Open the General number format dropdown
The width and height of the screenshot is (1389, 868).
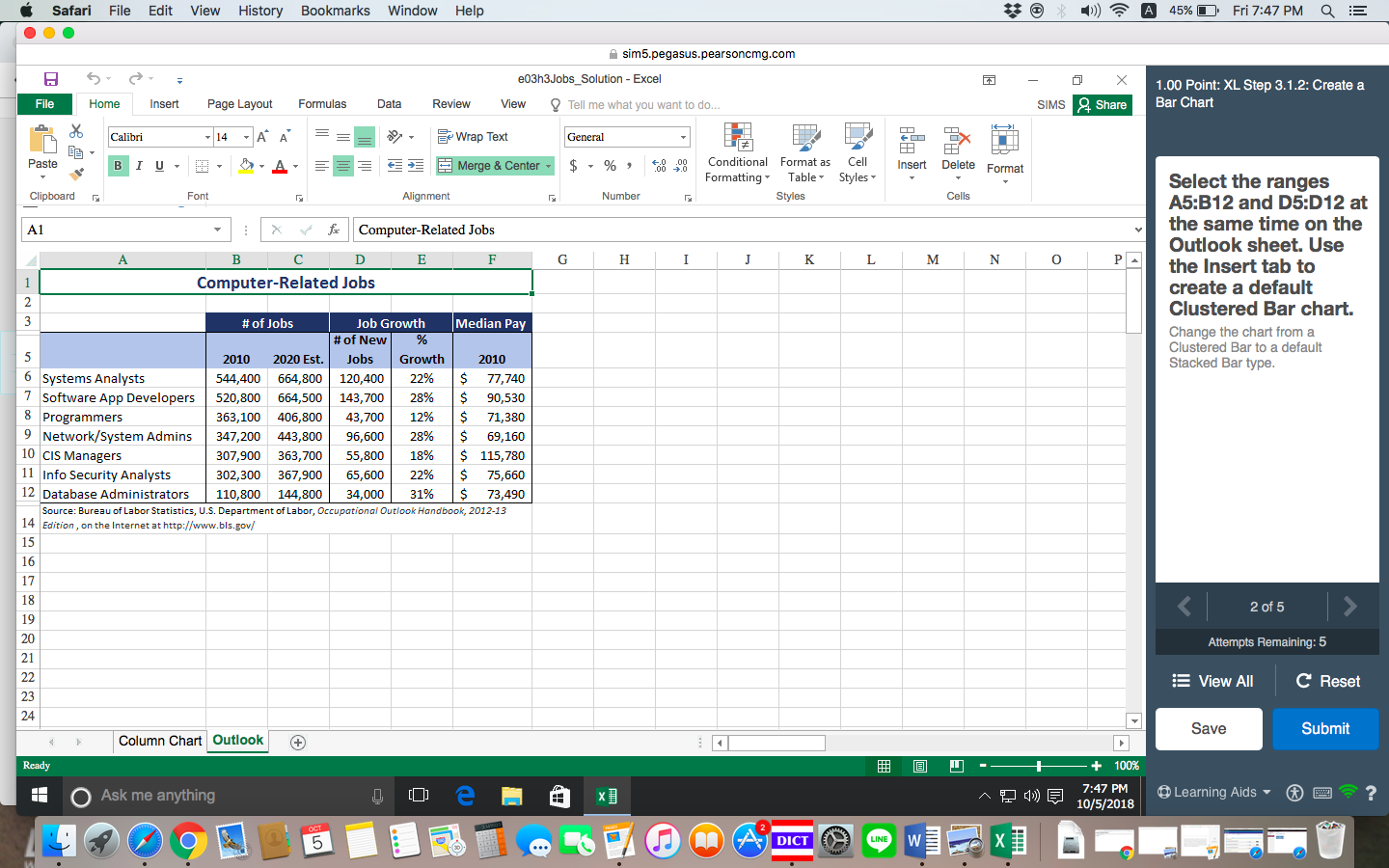(683, 137)
